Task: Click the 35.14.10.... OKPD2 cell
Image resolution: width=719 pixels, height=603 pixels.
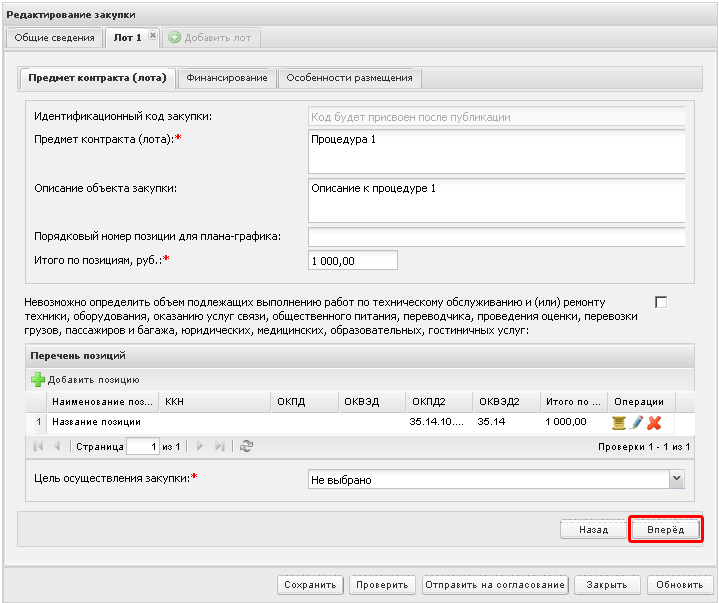Action: pos(439,422)
